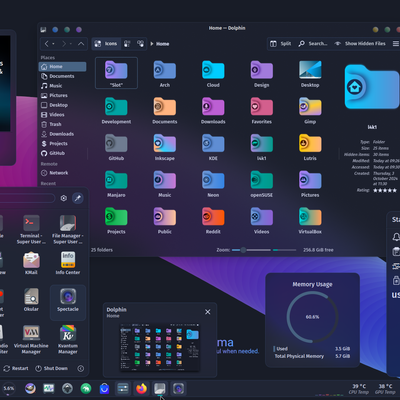Select Trash in Places sidebar
The height and width of the screenshot is (400, 400).
(62, 124)
